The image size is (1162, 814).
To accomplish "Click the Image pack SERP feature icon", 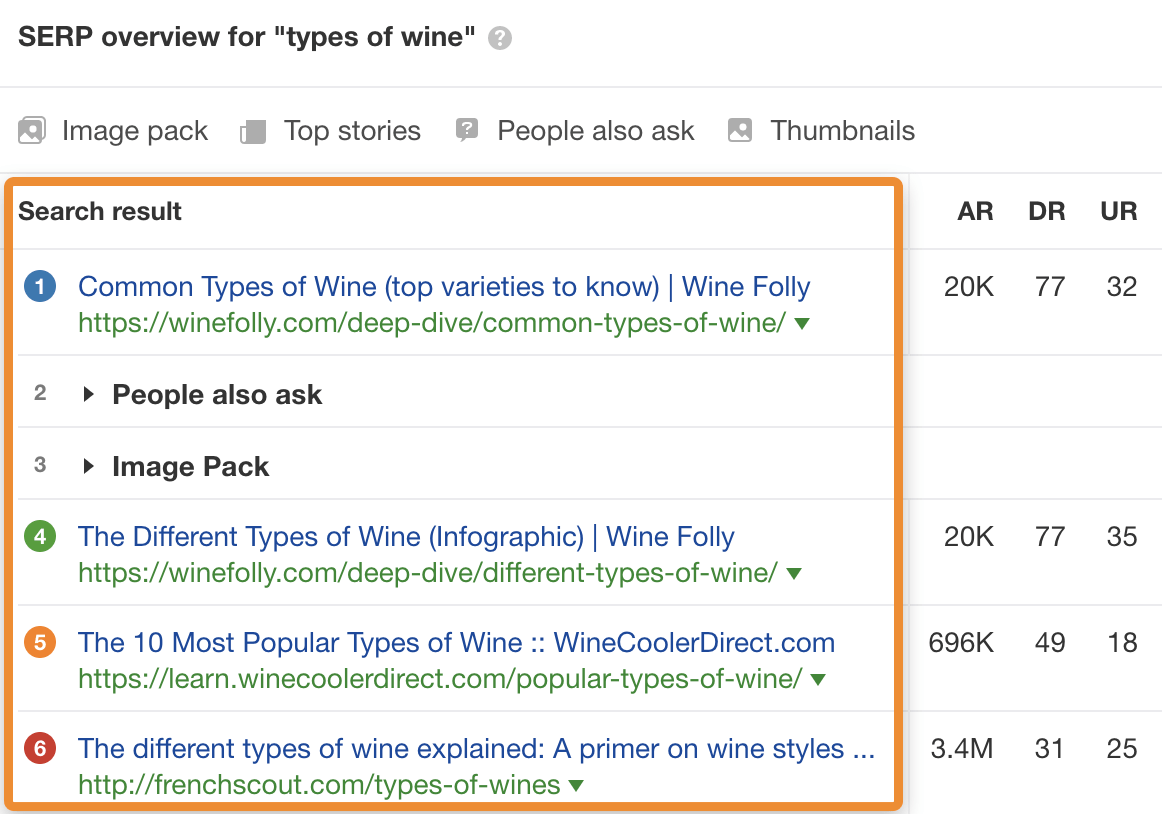I will 32,130.
